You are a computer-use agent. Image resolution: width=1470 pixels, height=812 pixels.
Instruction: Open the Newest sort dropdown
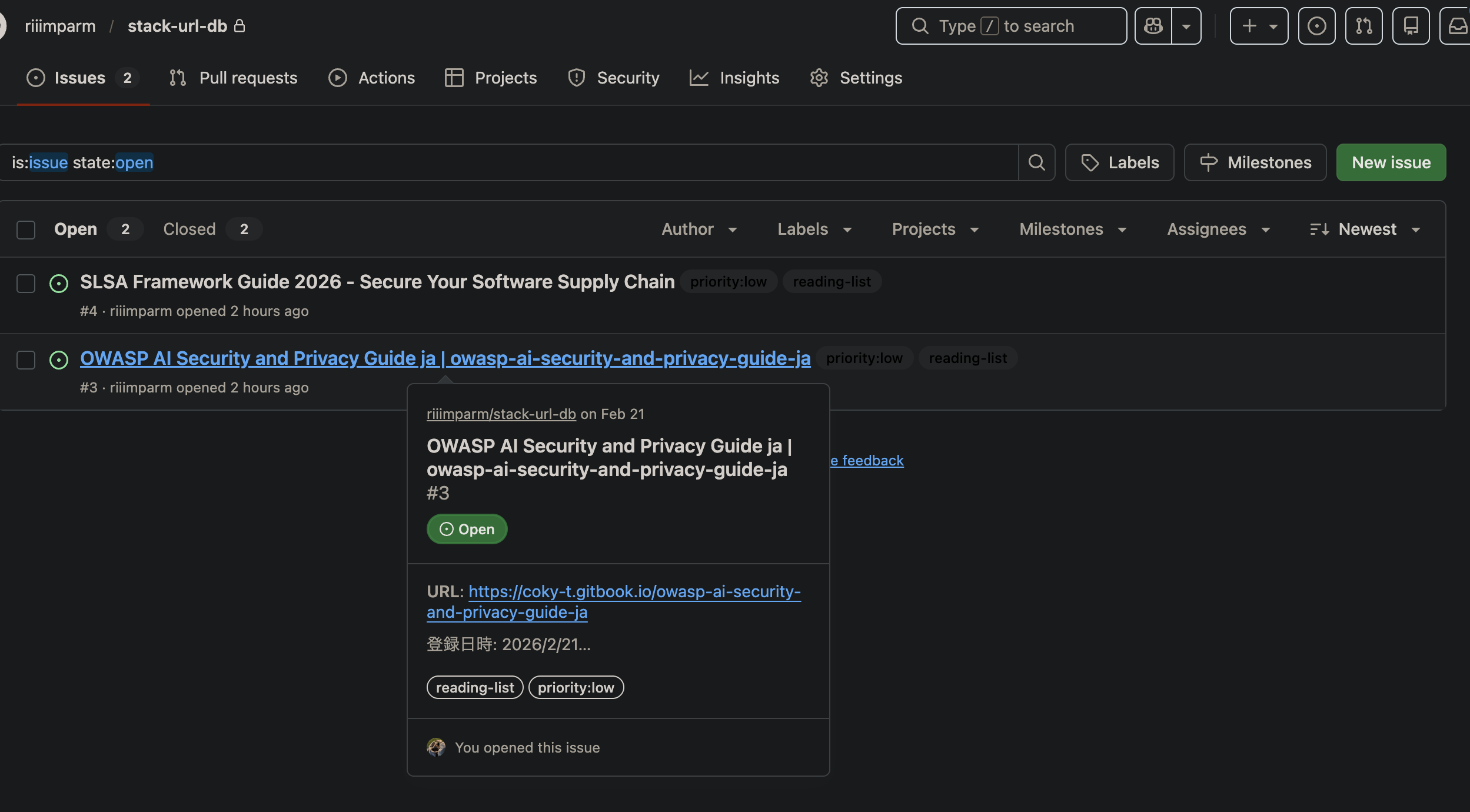click(1365, 229)
